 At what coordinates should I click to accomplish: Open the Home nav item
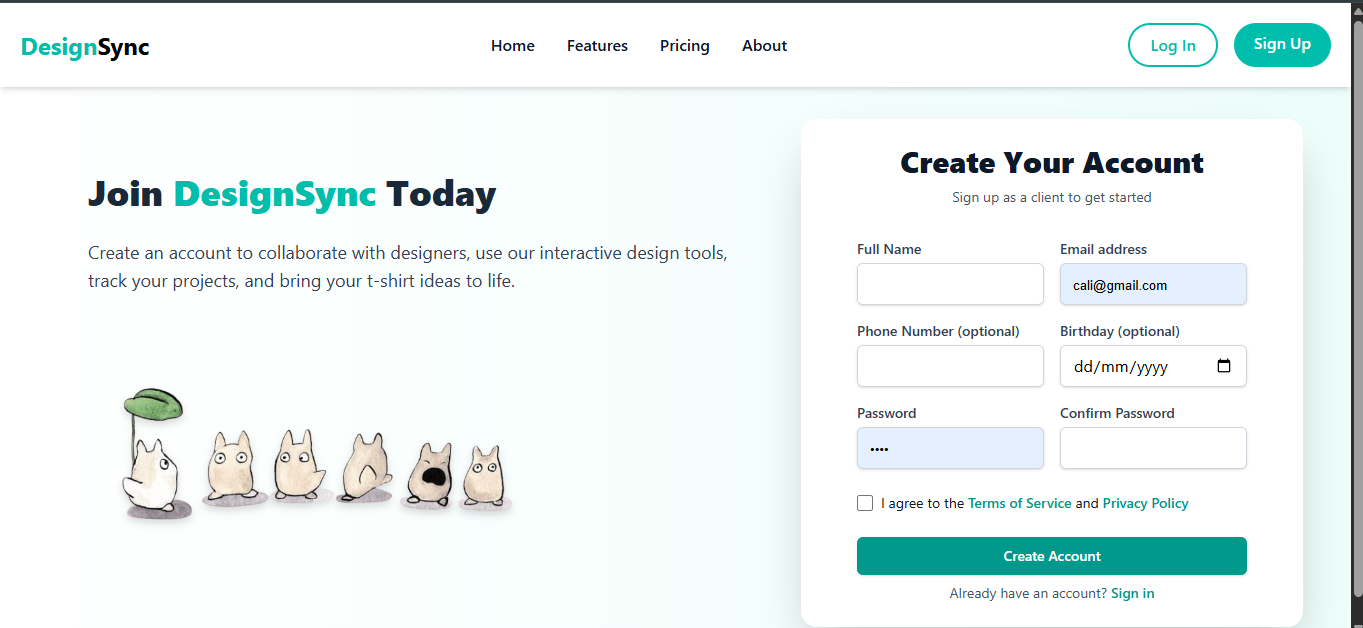513,46
